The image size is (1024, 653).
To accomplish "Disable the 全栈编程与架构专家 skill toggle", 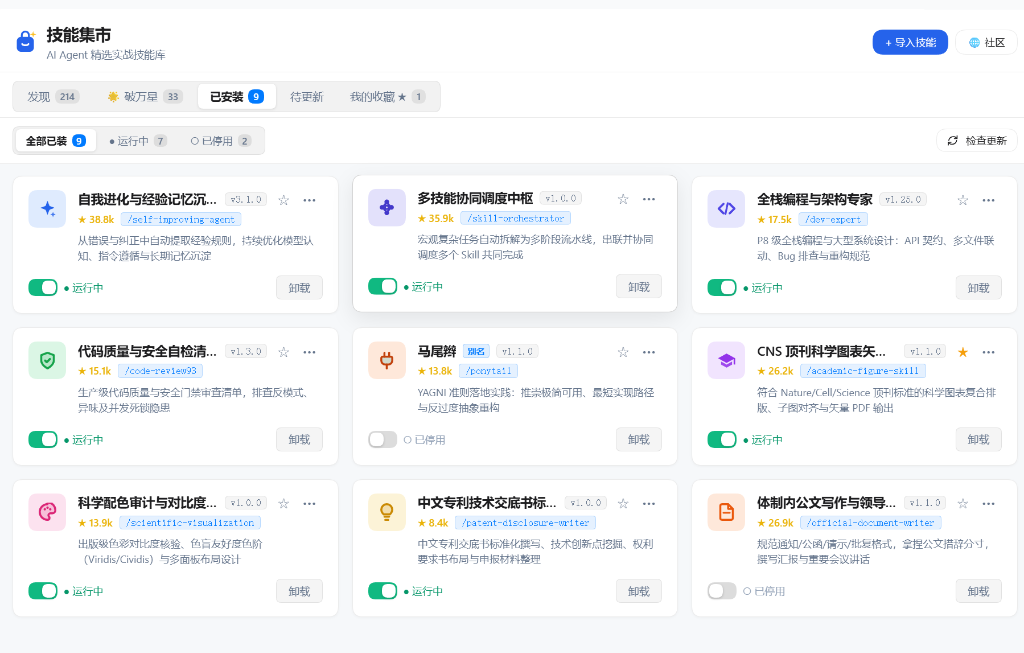I will [x=722, y=287].
